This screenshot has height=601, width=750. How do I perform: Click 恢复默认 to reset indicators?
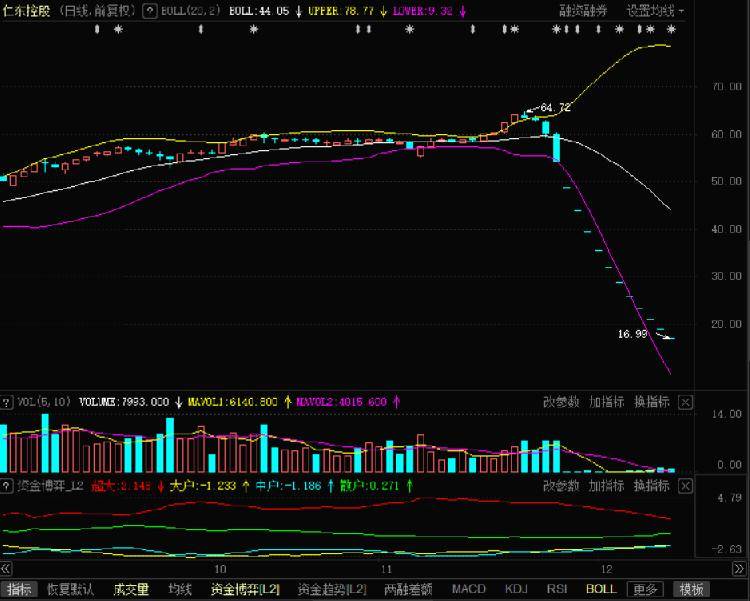(x=69, y=590)
